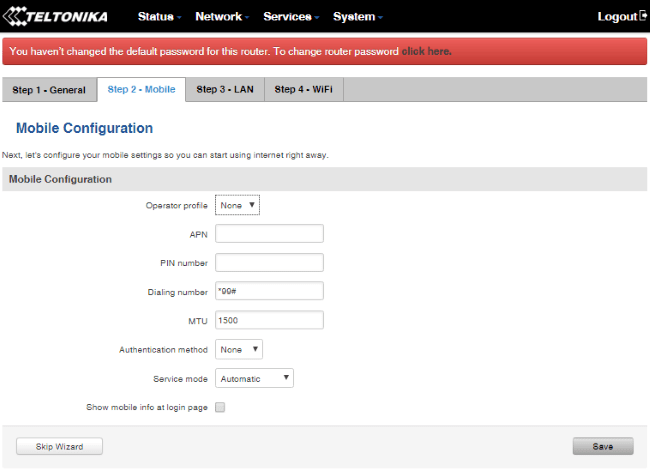The width and height of the screenshot is (650, 472).
Task: Click the 'click here' password link
Action: [x=427, y=51]
